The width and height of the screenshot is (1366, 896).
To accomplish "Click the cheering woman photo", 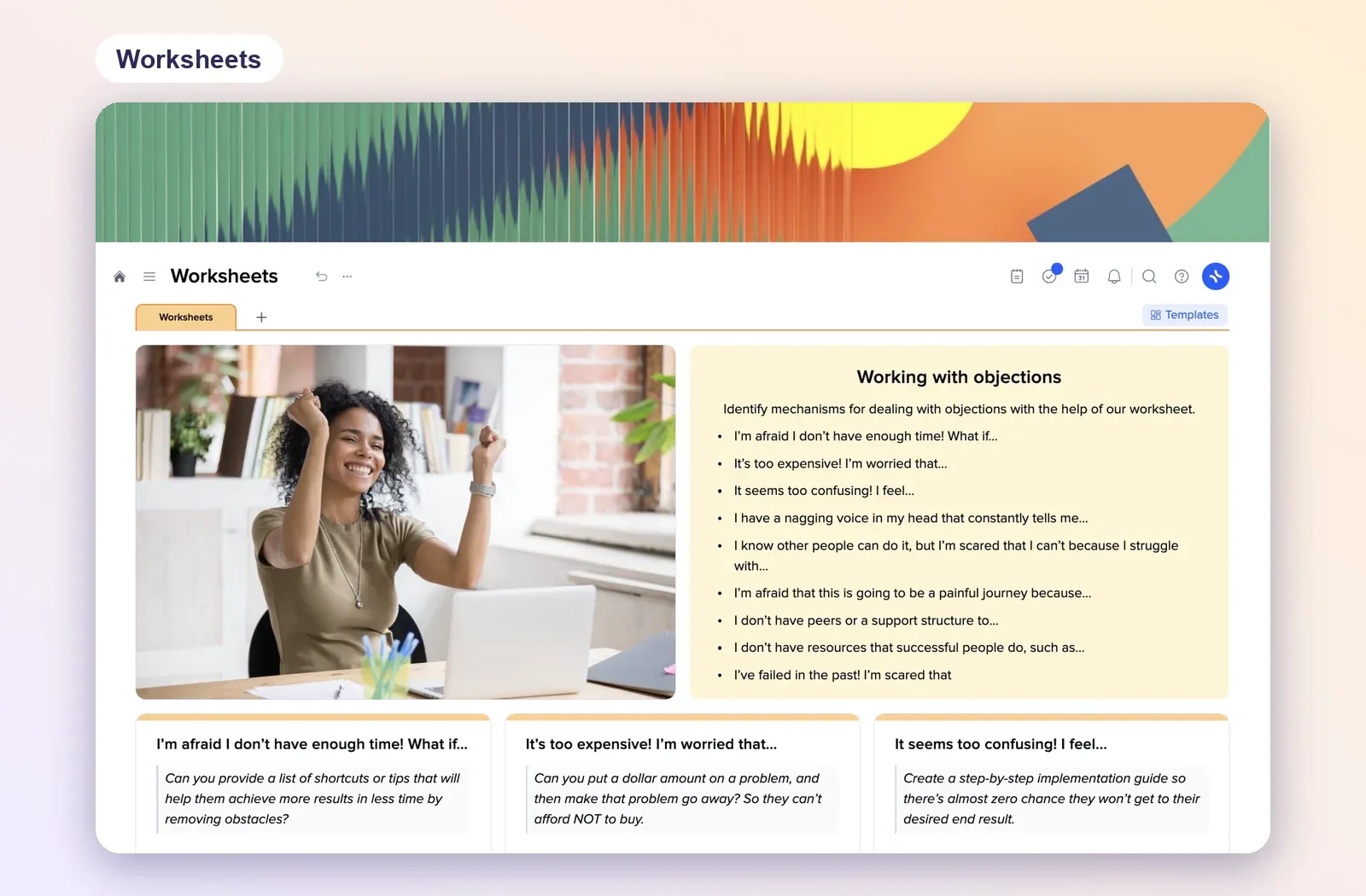I will (406, 522).
